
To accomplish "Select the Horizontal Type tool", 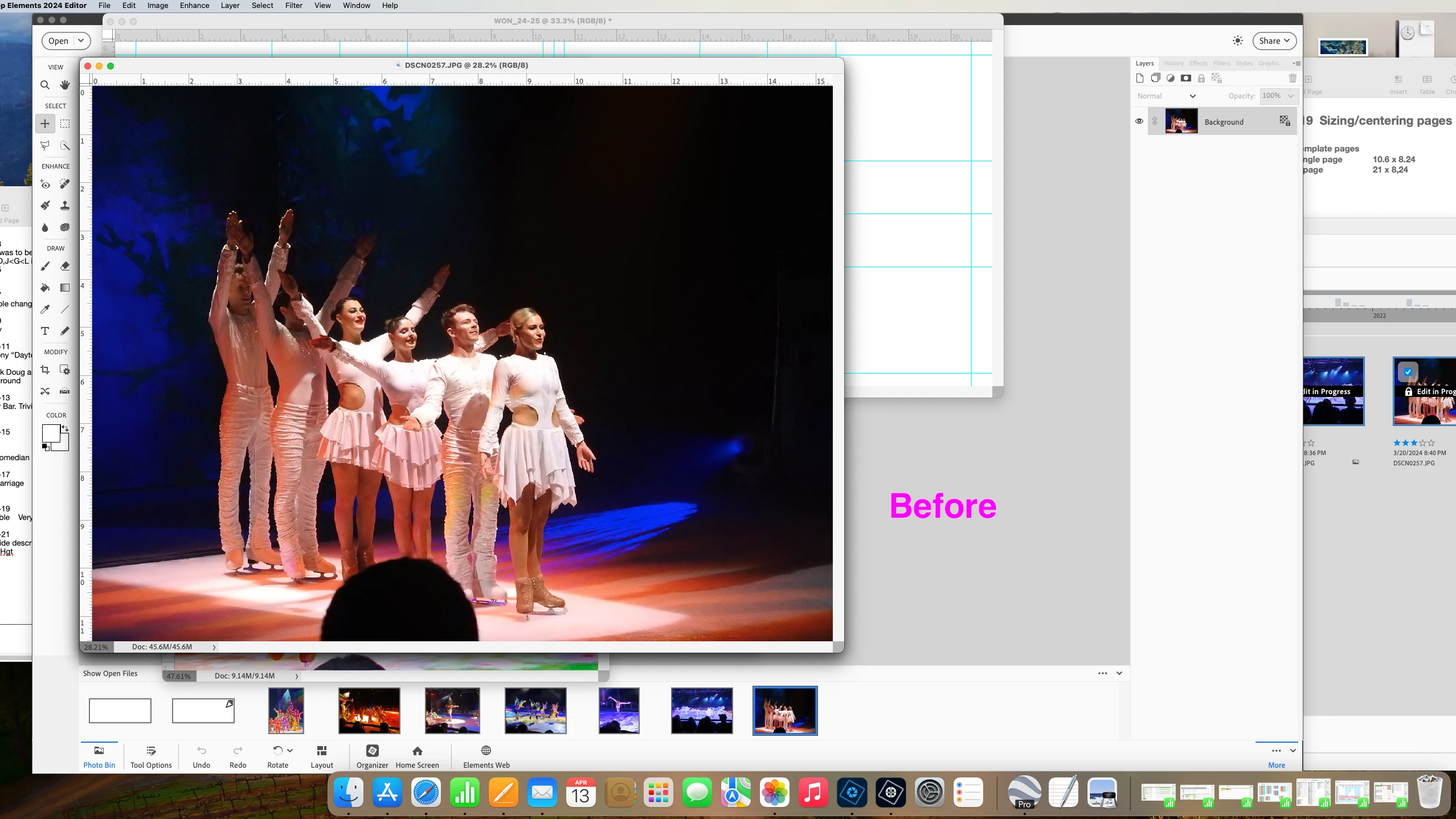I will point(45,331).
